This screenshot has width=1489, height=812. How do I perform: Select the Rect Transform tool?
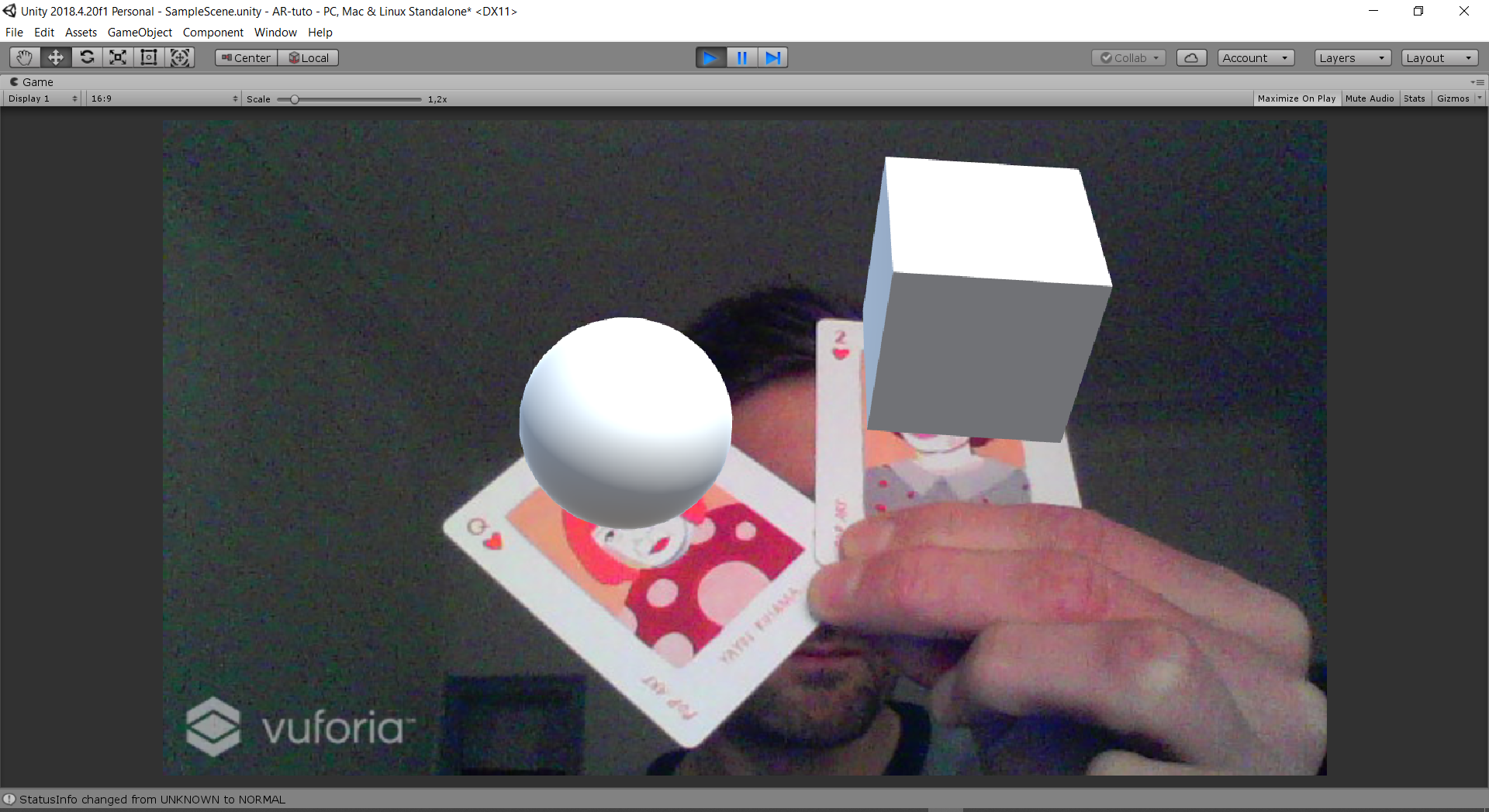(x=149, y=57)
